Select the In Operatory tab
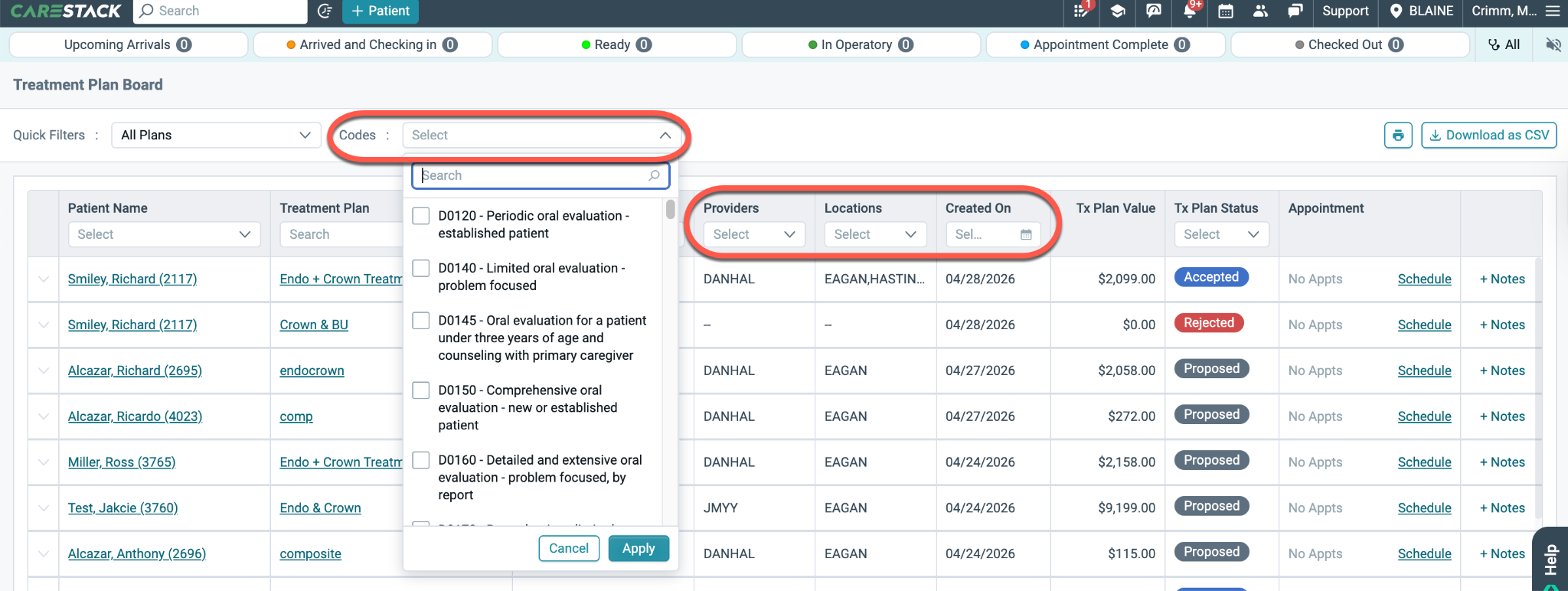The width and height of the screenshot is (1568, 591). click(861, 44)
